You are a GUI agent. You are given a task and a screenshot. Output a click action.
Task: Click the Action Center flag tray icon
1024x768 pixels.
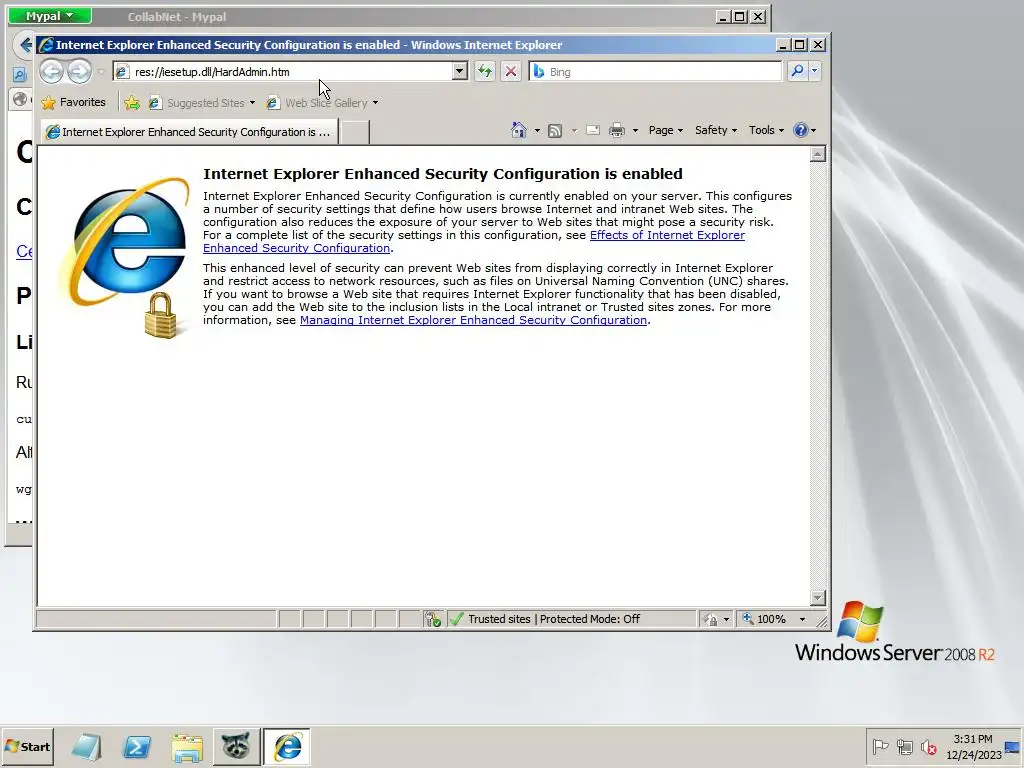click(880, 746)
